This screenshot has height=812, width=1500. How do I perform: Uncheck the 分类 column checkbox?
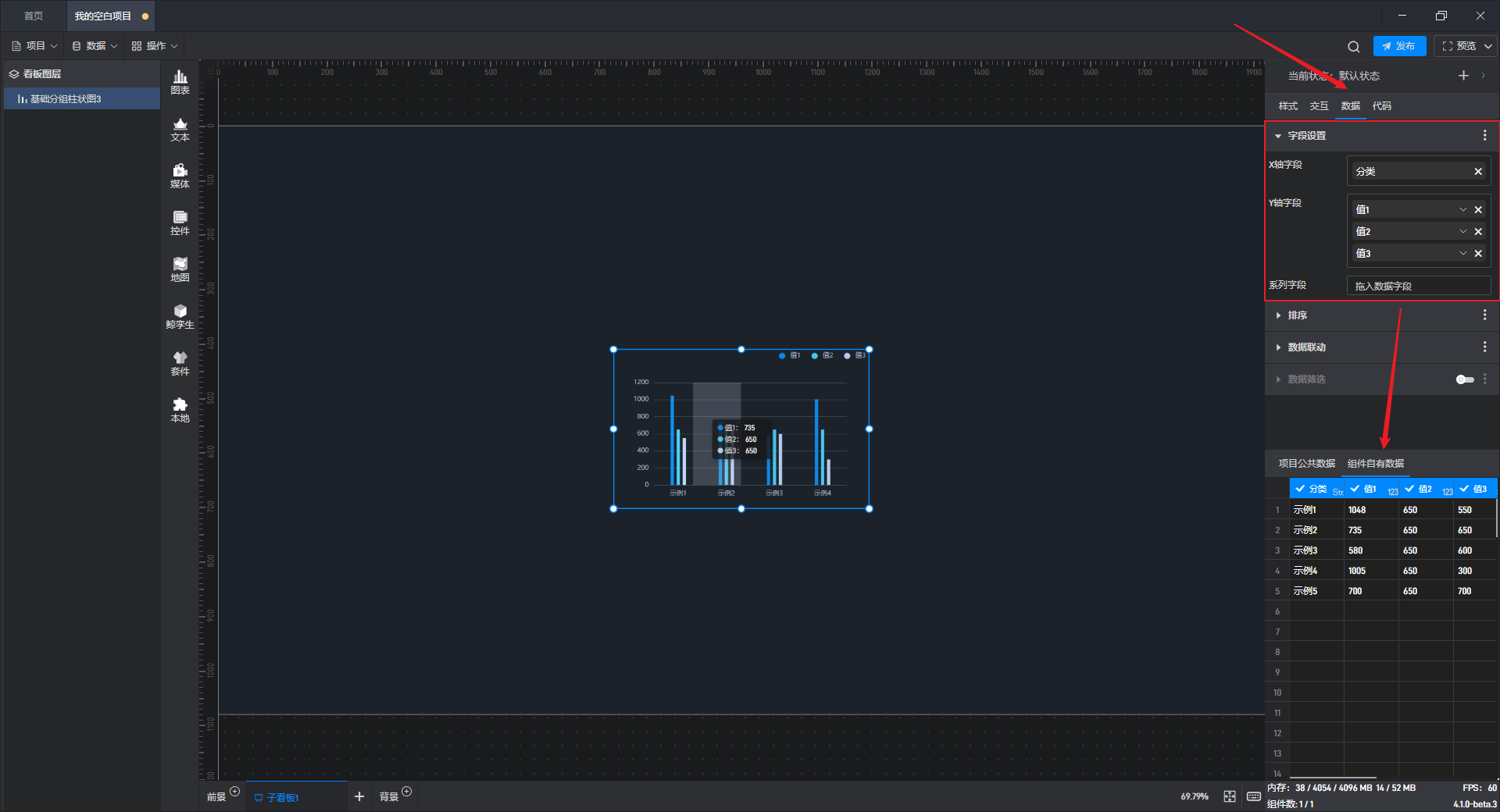click(x=1300, y=489)
